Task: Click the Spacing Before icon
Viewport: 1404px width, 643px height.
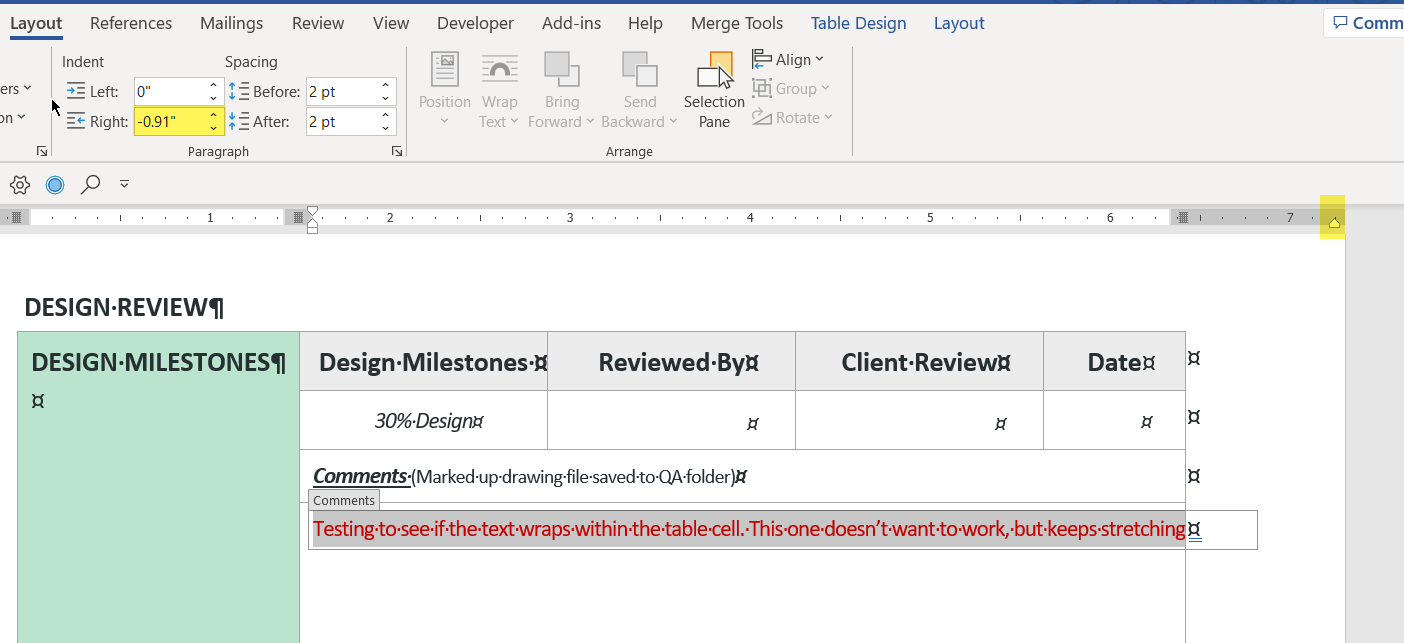Action: click(x=239, y=91)
